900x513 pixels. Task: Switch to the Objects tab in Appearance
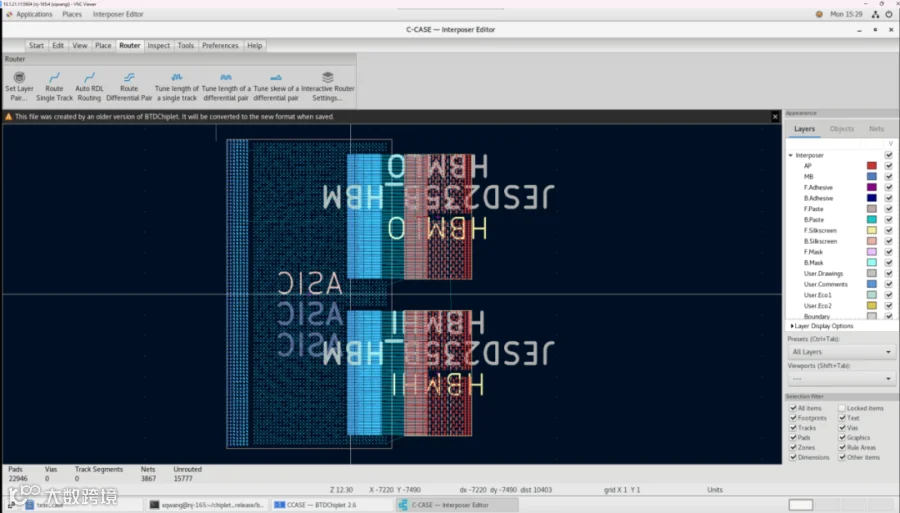(841, 129)
